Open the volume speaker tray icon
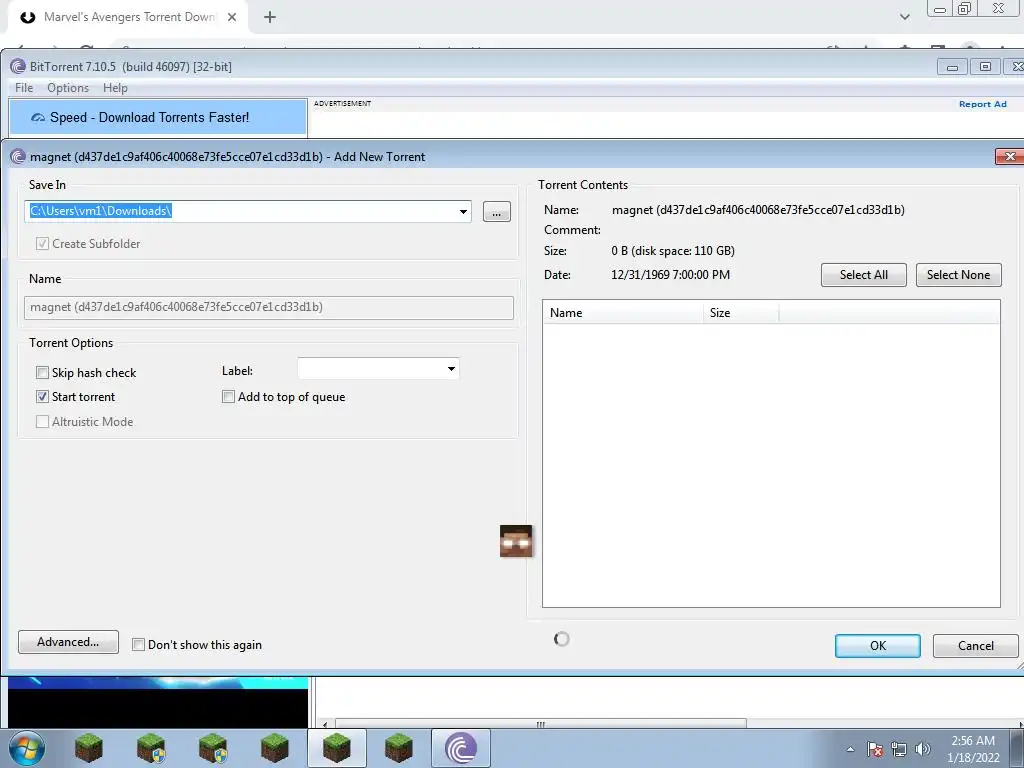 pyautogui.click(x=922, y=749)
